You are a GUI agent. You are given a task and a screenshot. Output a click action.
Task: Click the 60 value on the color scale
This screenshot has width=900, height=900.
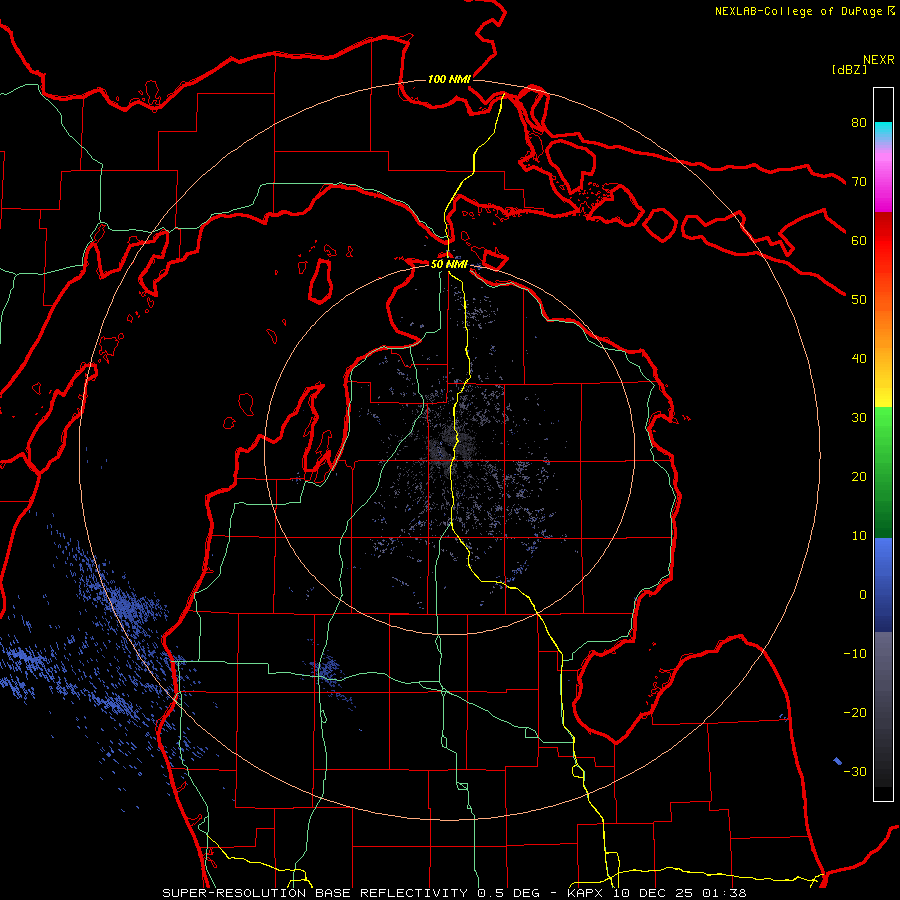859,240
